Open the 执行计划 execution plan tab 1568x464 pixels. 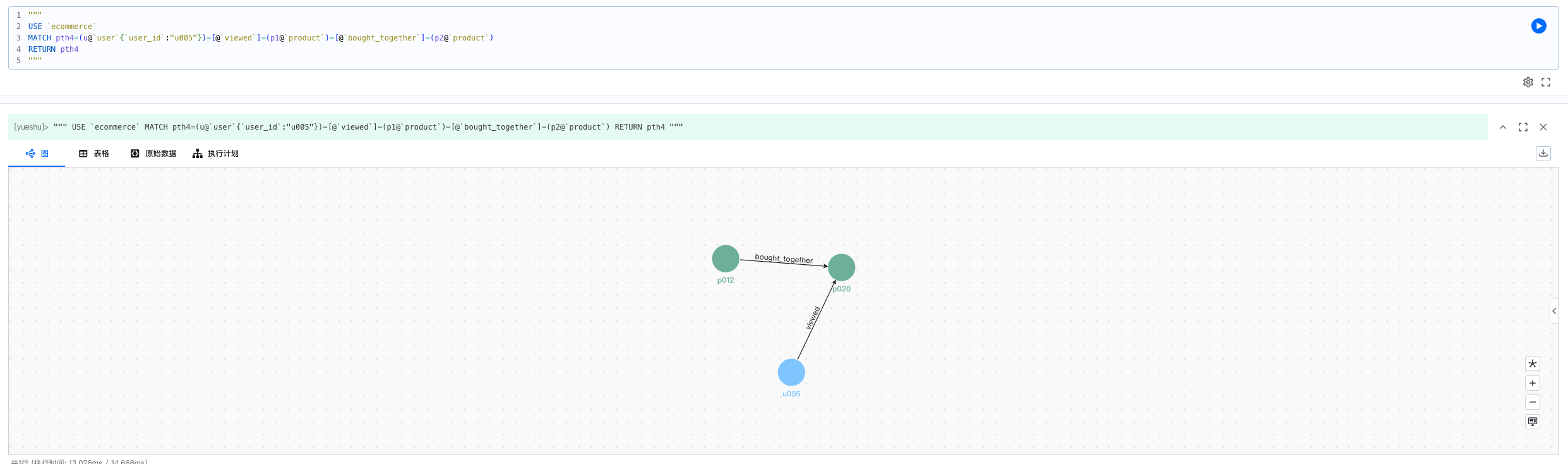coord(215,154)
